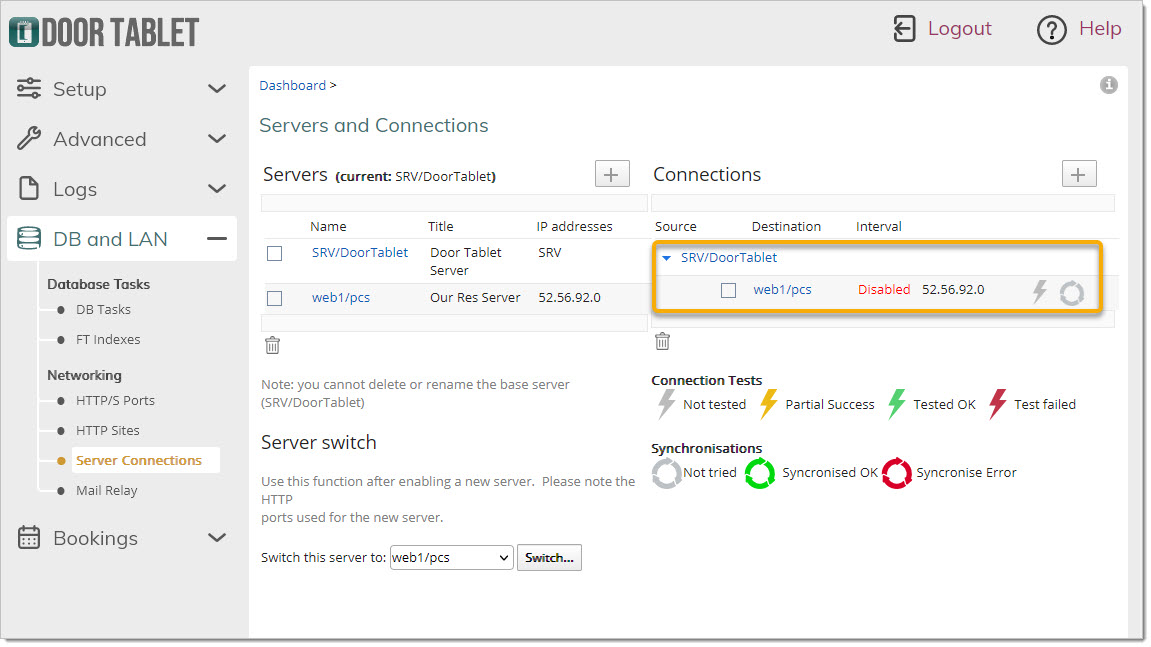Image resolution: width=1151 pixels, height=647 pixels.
Task: Synchronise web1/pcs with circular arrows icon
Action: 1072,293
